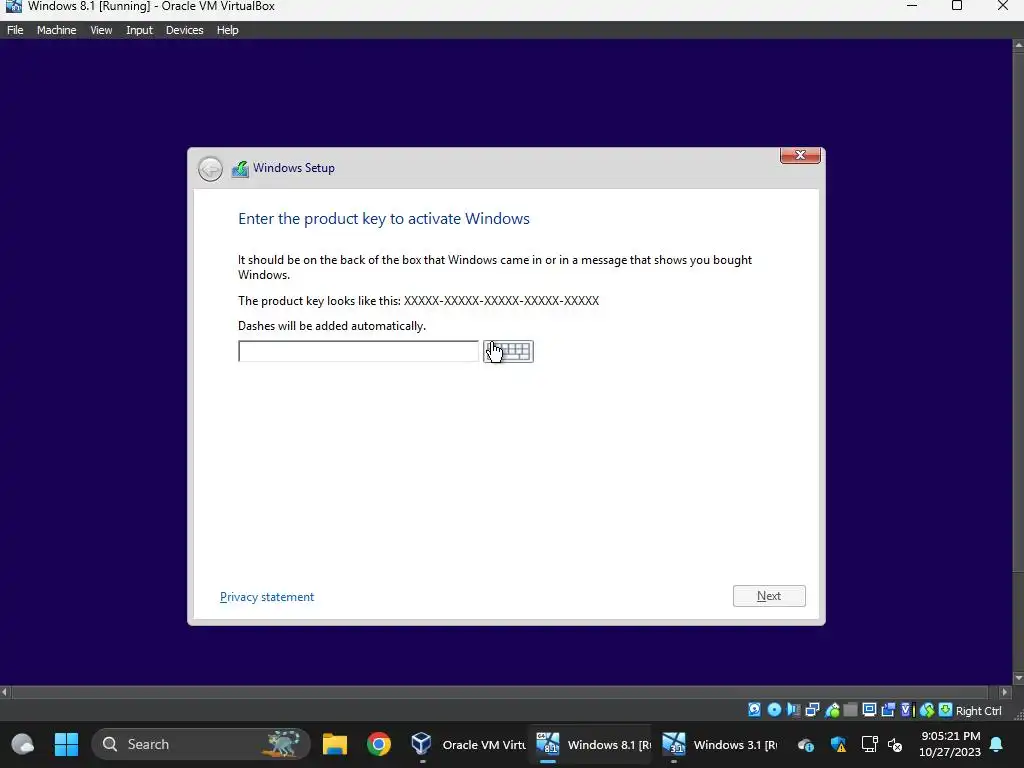Open File Explorer from taskbar
1024x768 pixels.
tap(334, 744)
